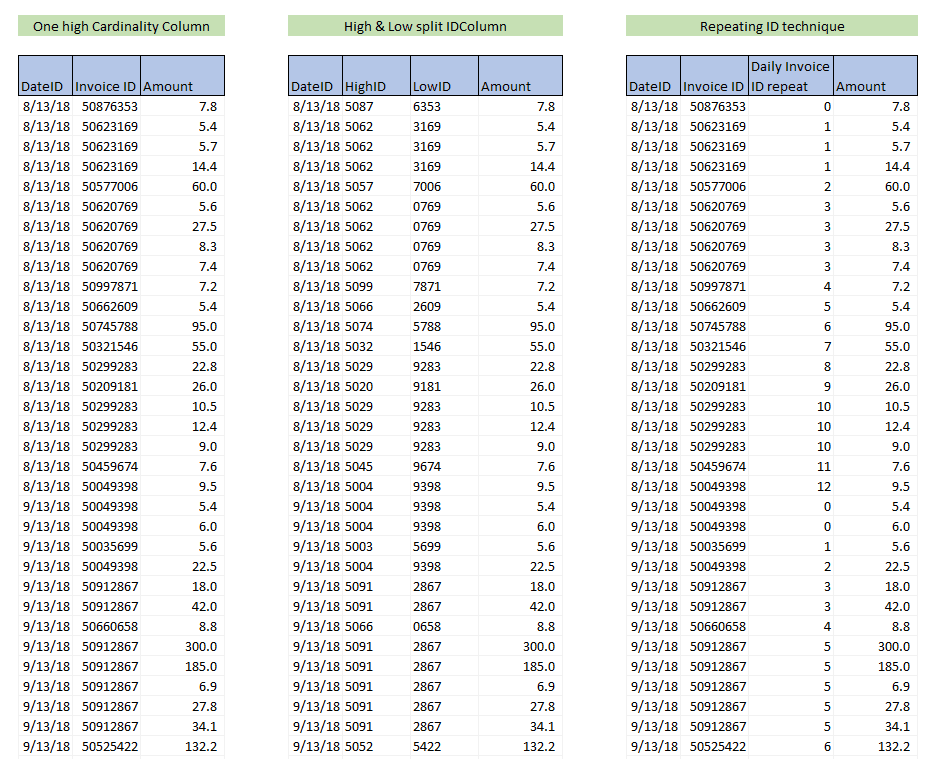Select Amount 7.8 in High & Low split table
The image size is (950, 759).
pos(520,107)
